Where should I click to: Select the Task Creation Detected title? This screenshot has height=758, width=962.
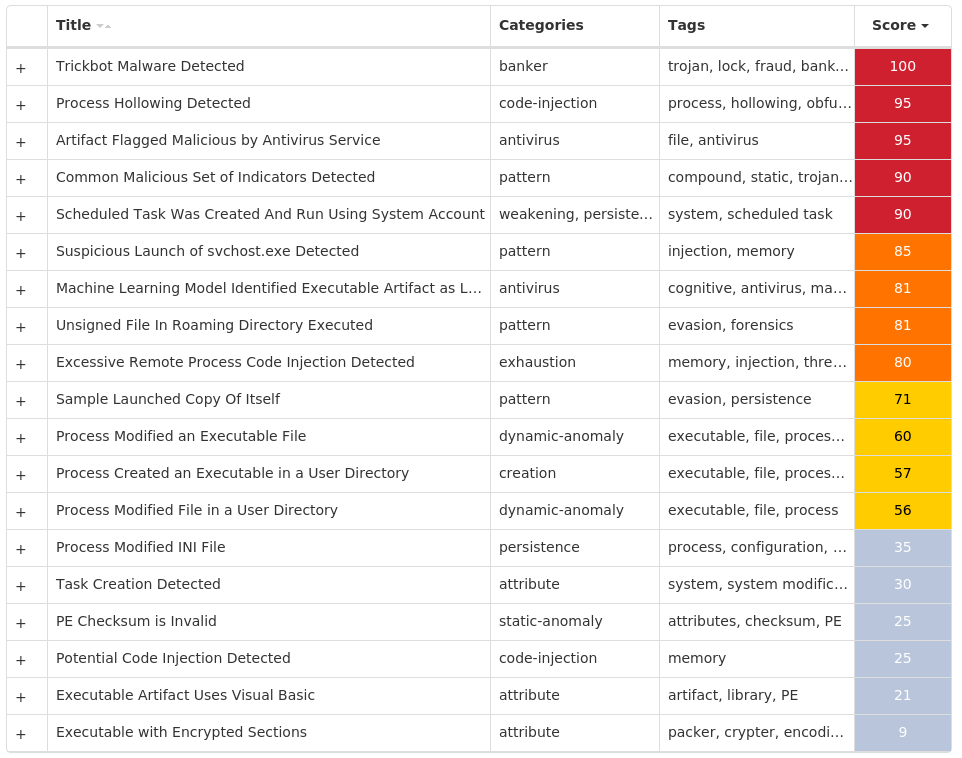tap(138, 584)
